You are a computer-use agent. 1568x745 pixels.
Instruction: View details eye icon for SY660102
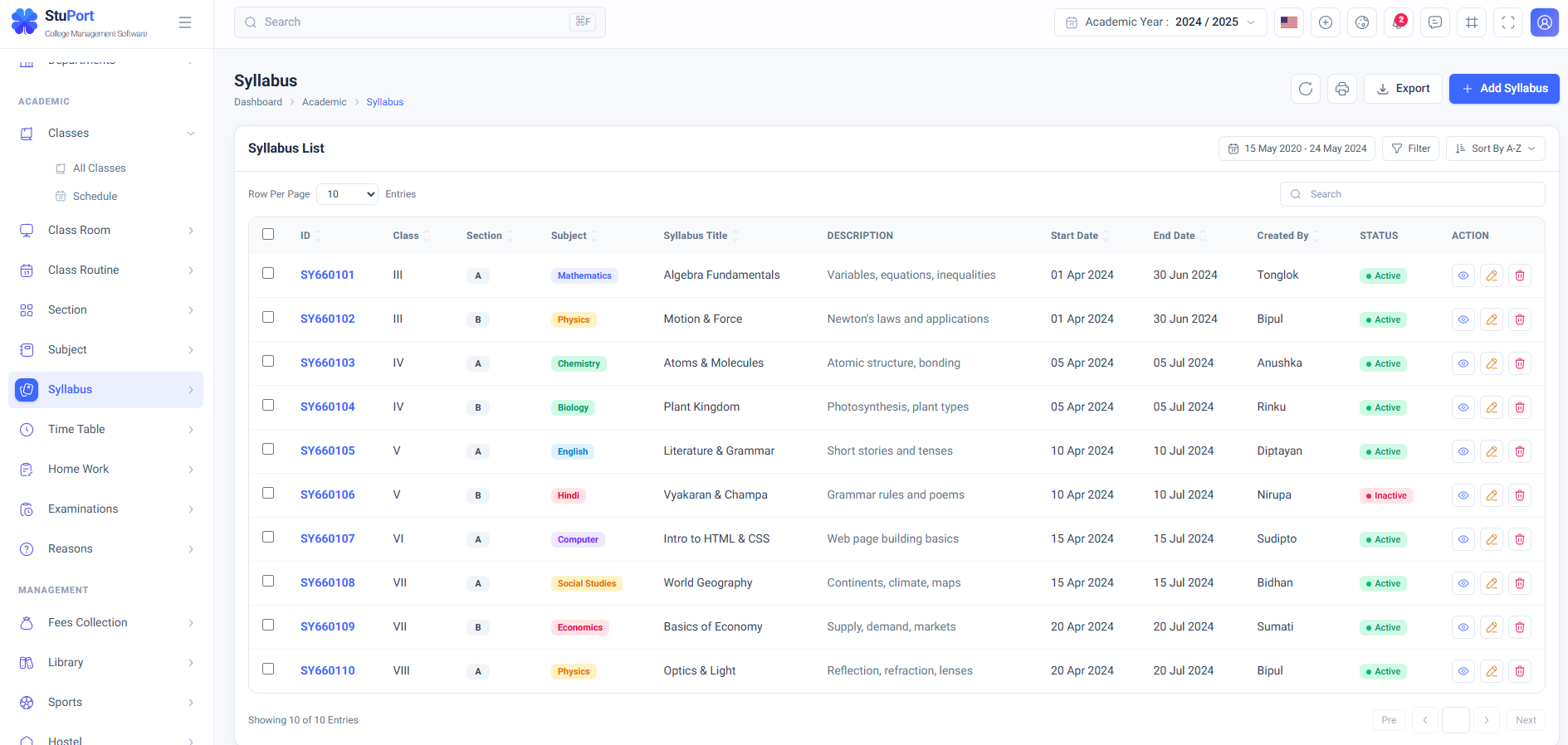[1463, 319]
